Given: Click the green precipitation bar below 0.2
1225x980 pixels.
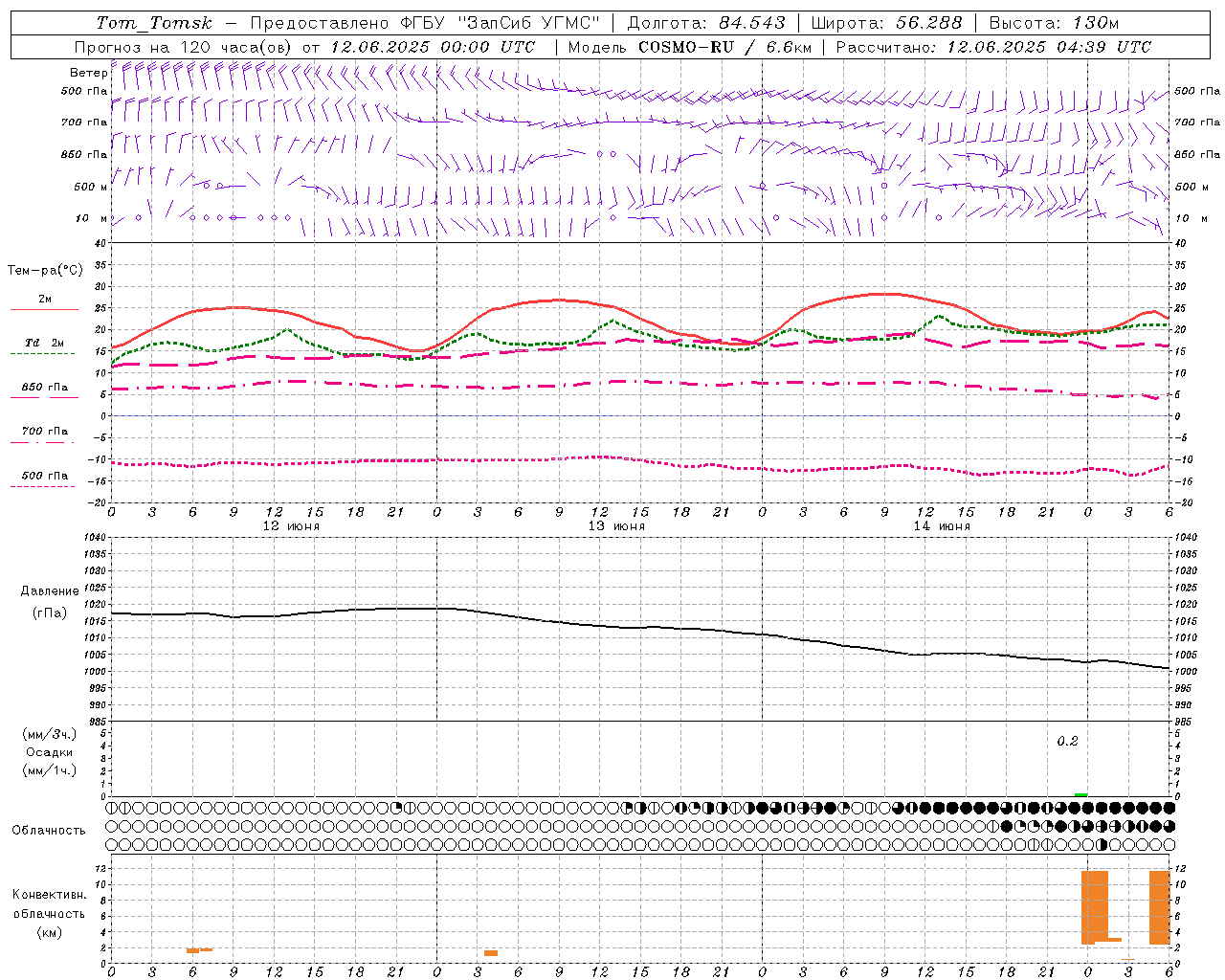Looking at the screenshot, I should point(1080,794).
